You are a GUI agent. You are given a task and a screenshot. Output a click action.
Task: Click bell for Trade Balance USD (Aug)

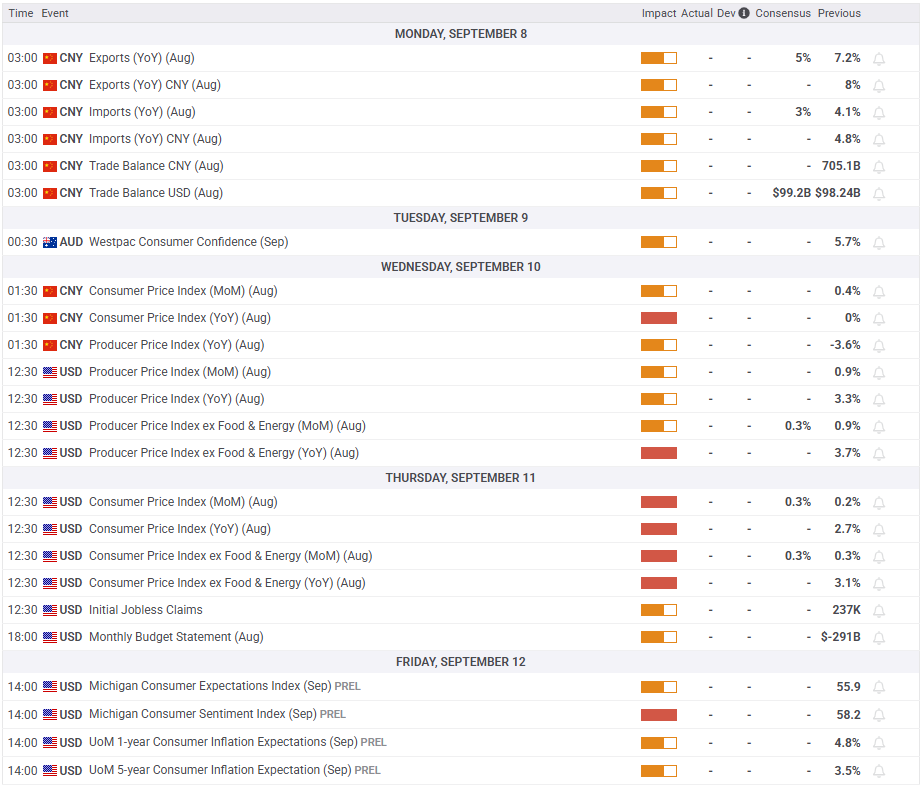tap(878, 193)
